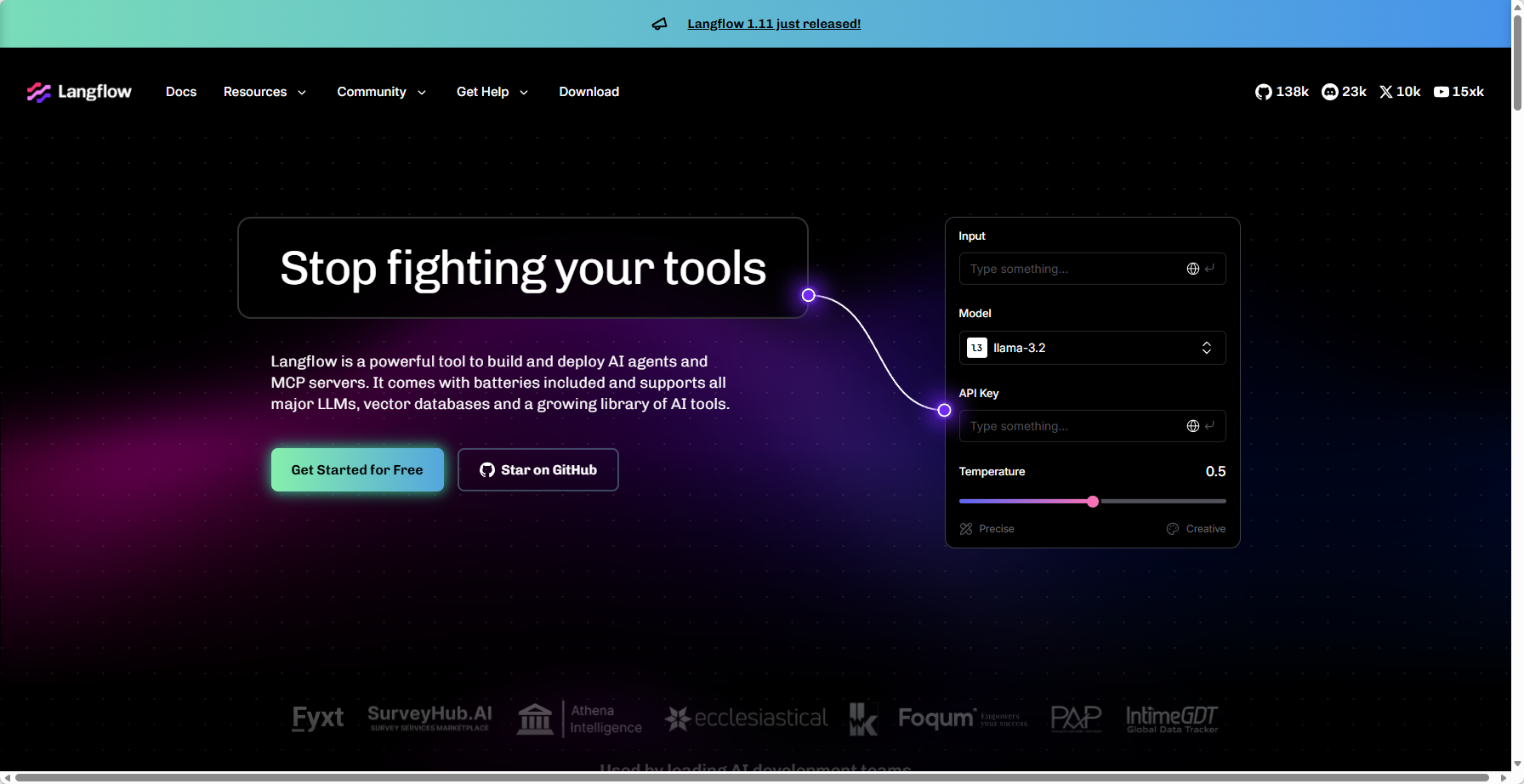Viewport: 1524px width, 784px height.
Task: Expand the Resources menu
Action: (264, 92)
